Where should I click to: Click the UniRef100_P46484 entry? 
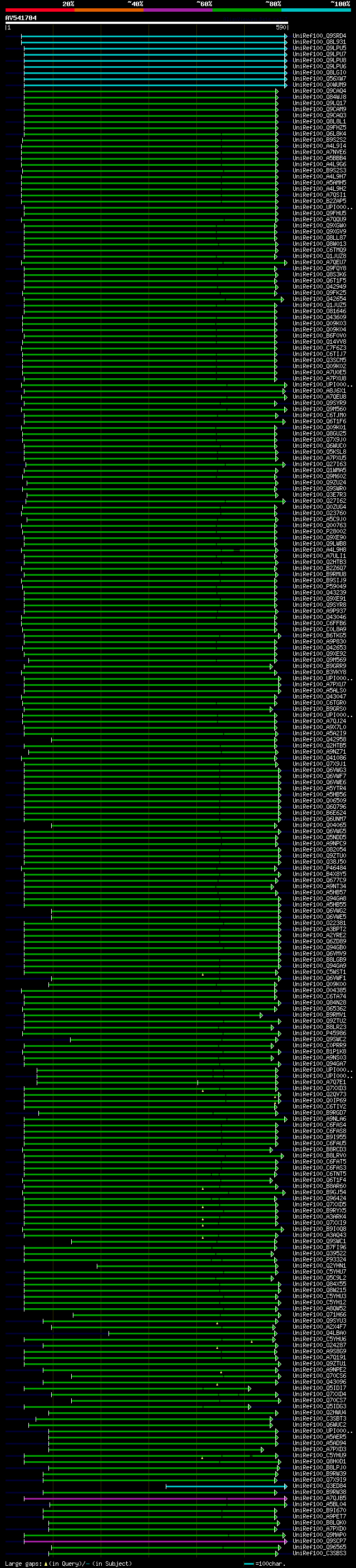[x=319, y=868]
